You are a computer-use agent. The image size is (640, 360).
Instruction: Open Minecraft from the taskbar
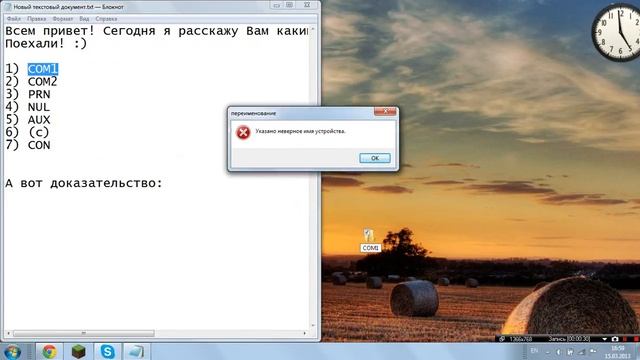78,351
